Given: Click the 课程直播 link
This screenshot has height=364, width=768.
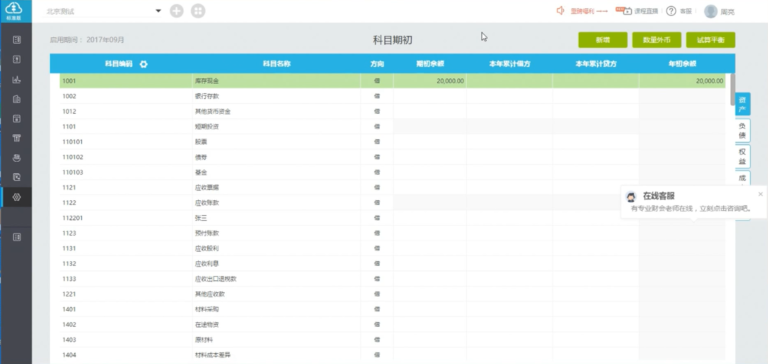Looking at the screenshot, I should pyautogui.click(x=646, y=11).
